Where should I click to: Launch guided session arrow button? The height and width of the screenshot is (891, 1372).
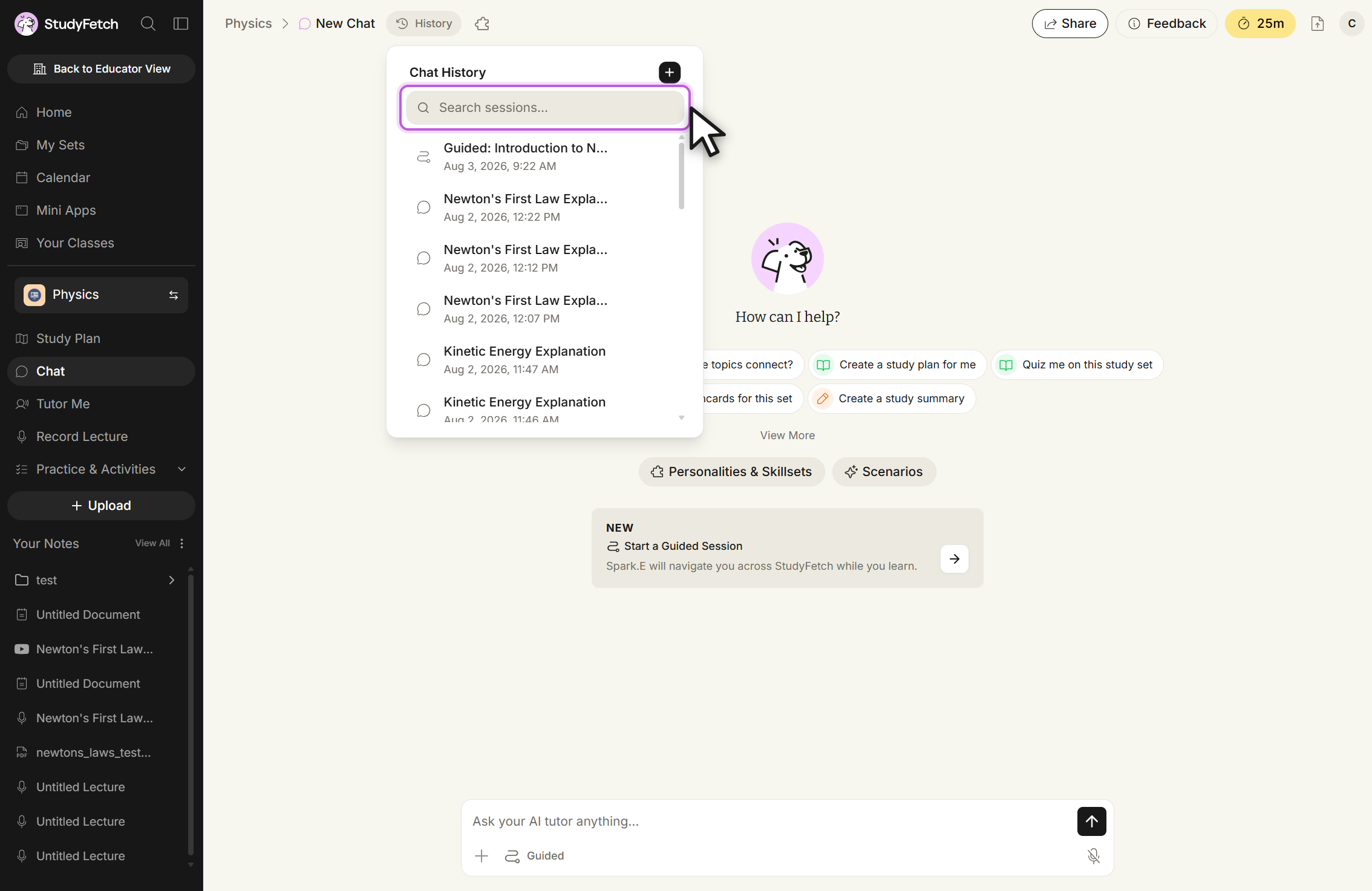[x=955, y=559]
